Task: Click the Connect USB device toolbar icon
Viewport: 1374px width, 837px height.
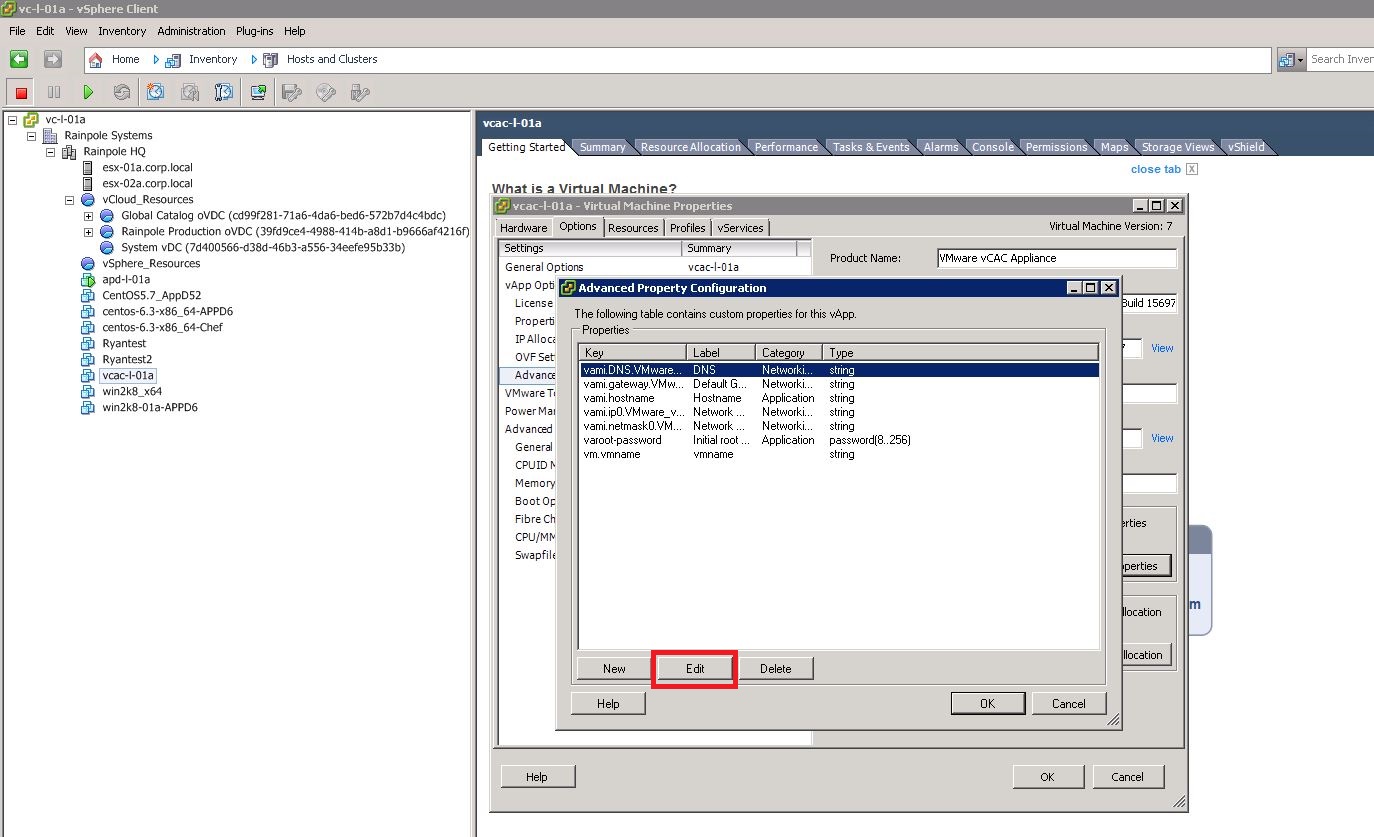Action: (360, 92)
